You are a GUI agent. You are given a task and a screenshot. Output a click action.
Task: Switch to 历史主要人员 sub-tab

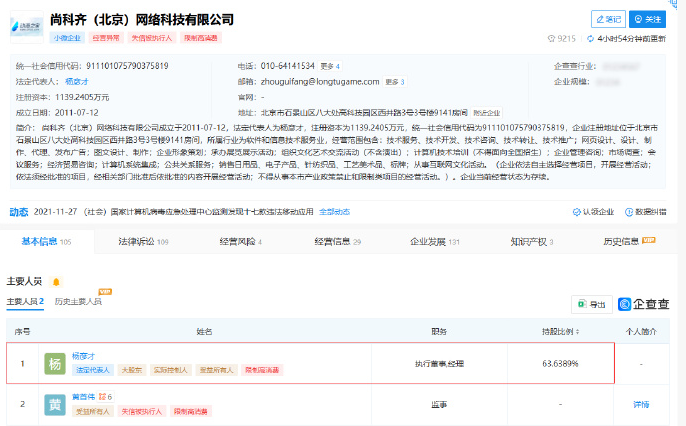point(78,301)
